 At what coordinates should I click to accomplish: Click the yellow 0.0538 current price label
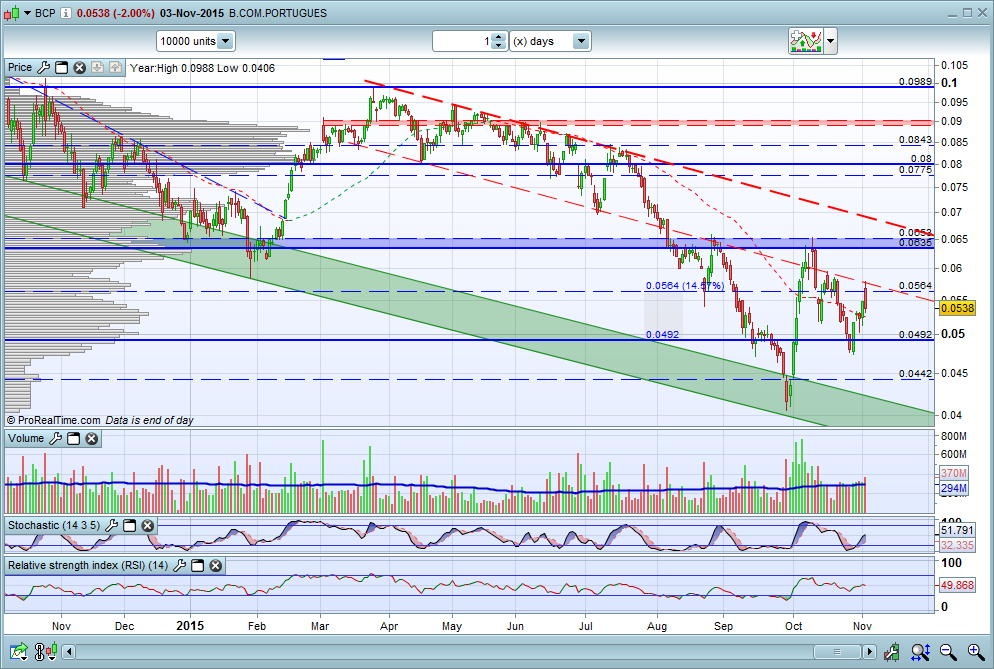957,308
